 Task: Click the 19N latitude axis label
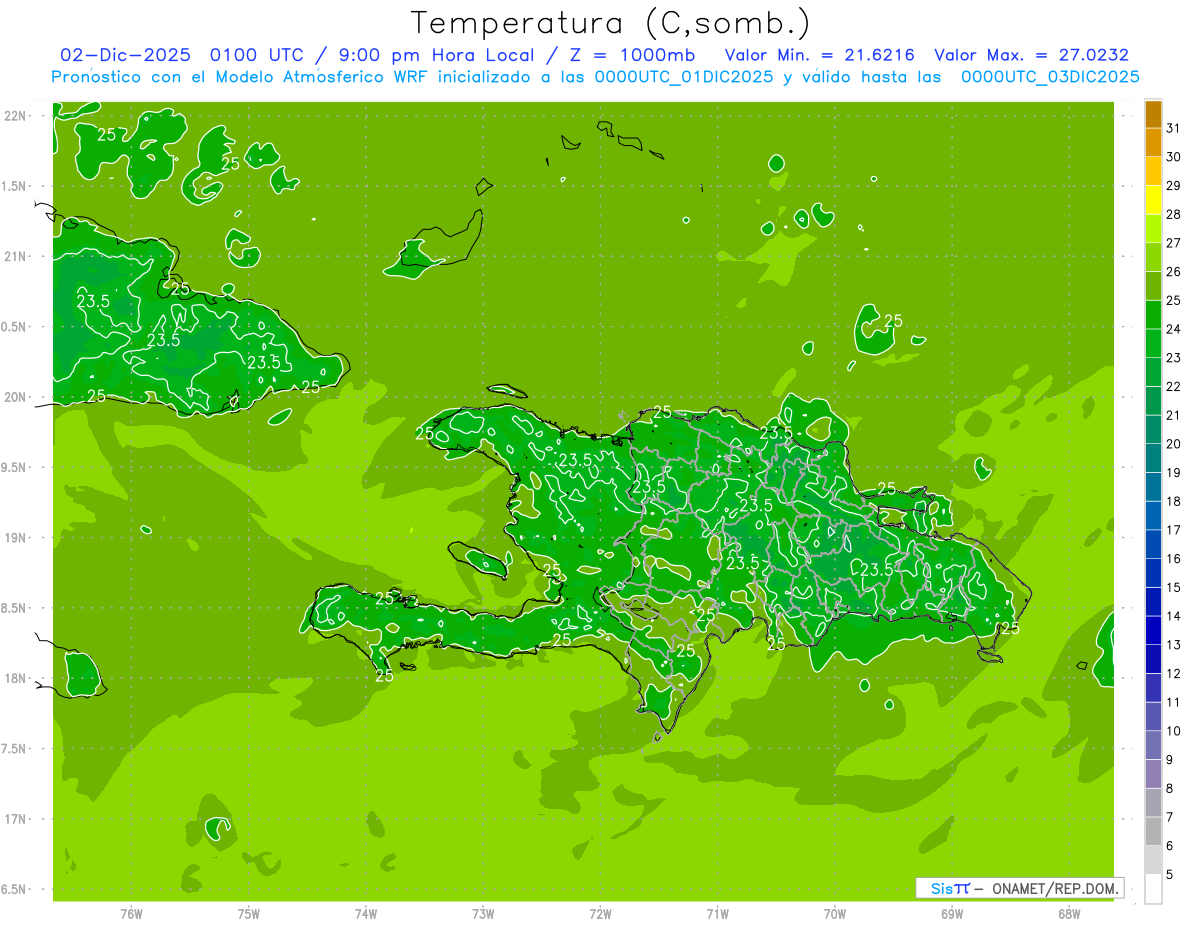(16, 538)
